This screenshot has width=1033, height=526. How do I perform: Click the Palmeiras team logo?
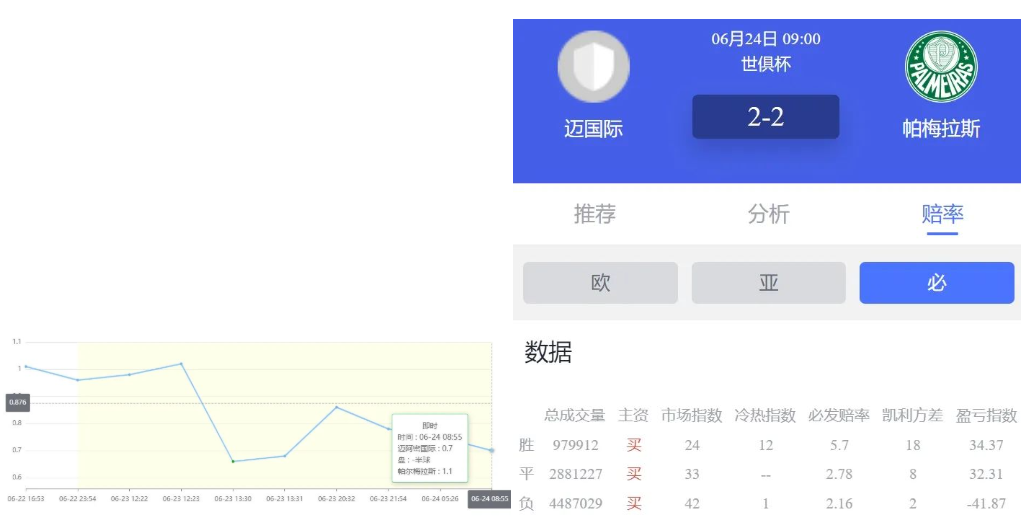pyautogui.click(x=940, y=66)
